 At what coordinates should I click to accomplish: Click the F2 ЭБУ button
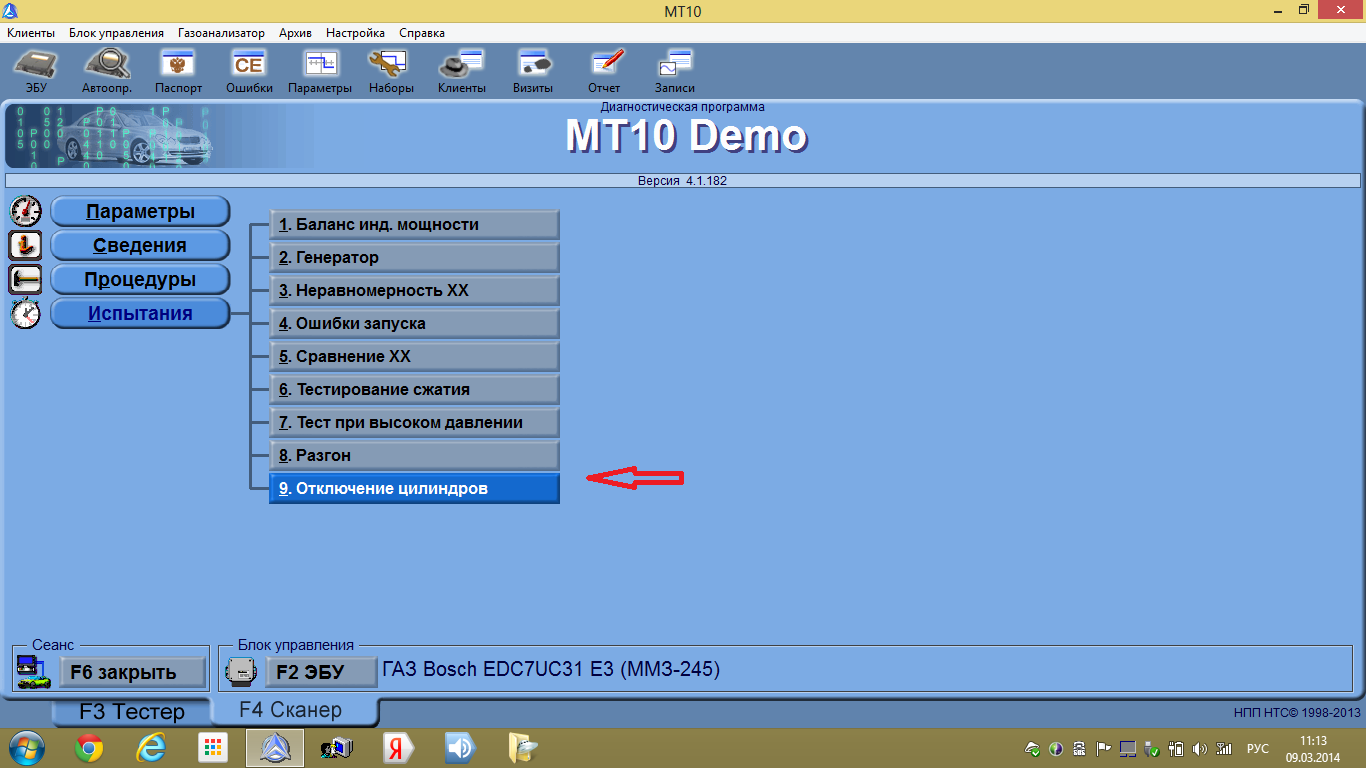(x=321, y=672)
